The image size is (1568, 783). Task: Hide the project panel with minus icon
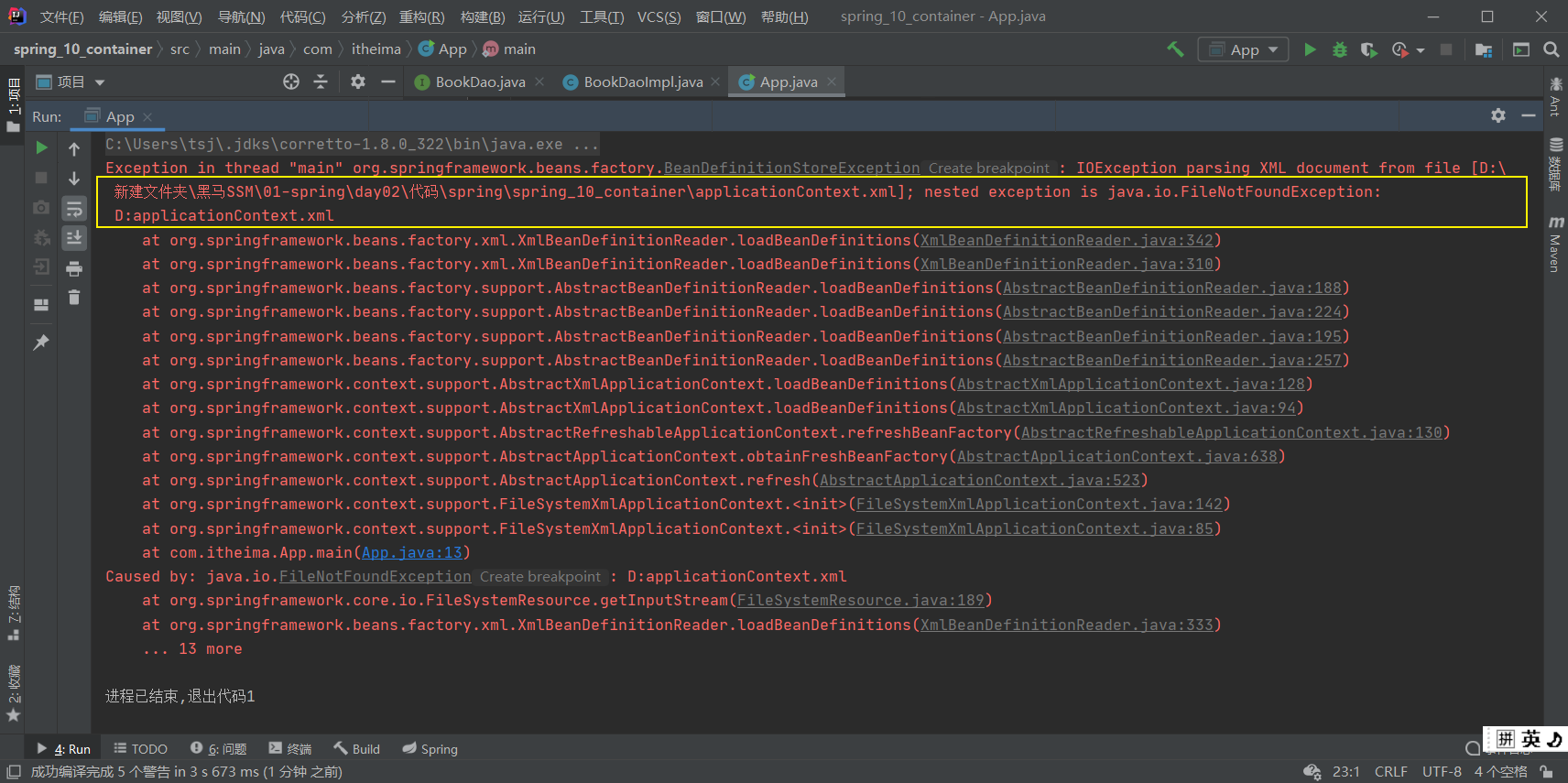(388, 82)
